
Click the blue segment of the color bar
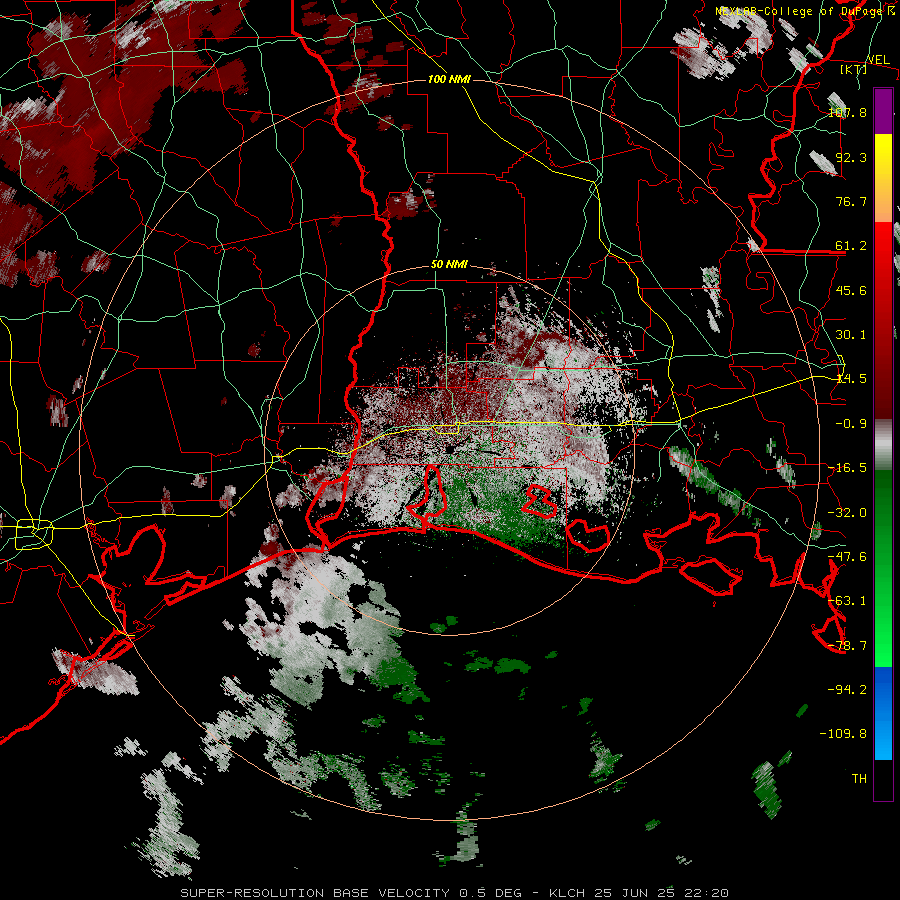click(883, 713)
